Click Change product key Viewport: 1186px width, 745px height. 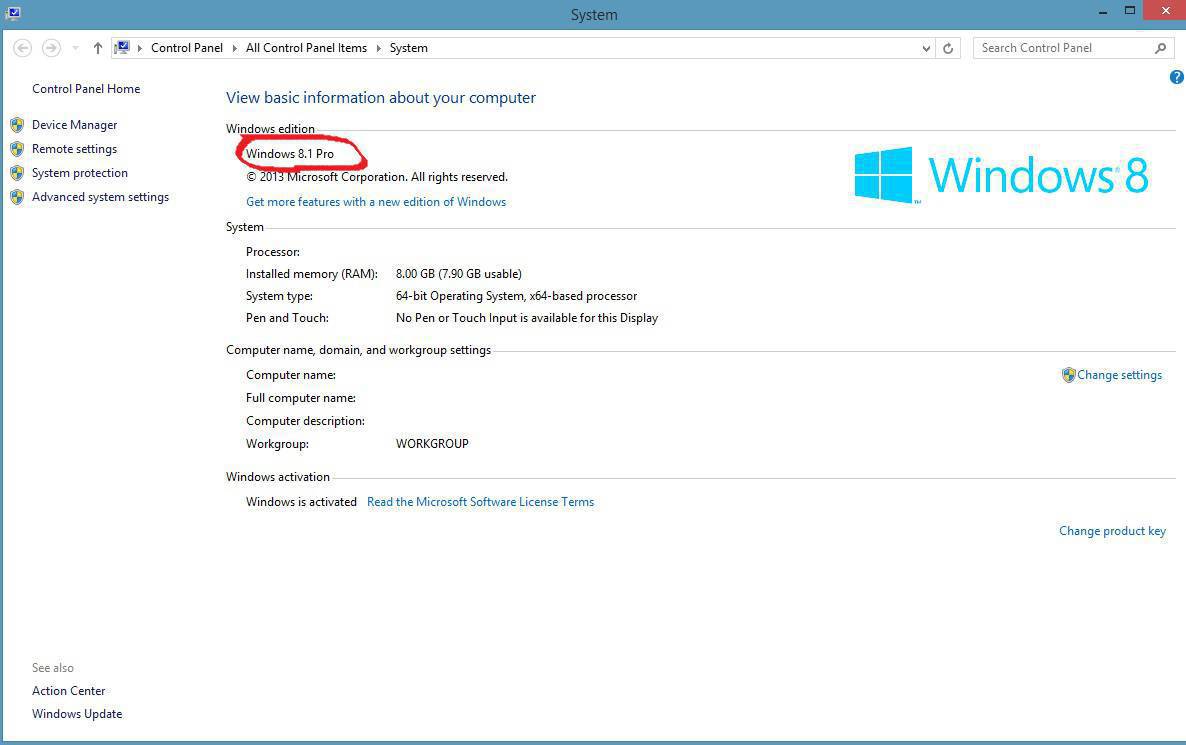pos(1113,531)
